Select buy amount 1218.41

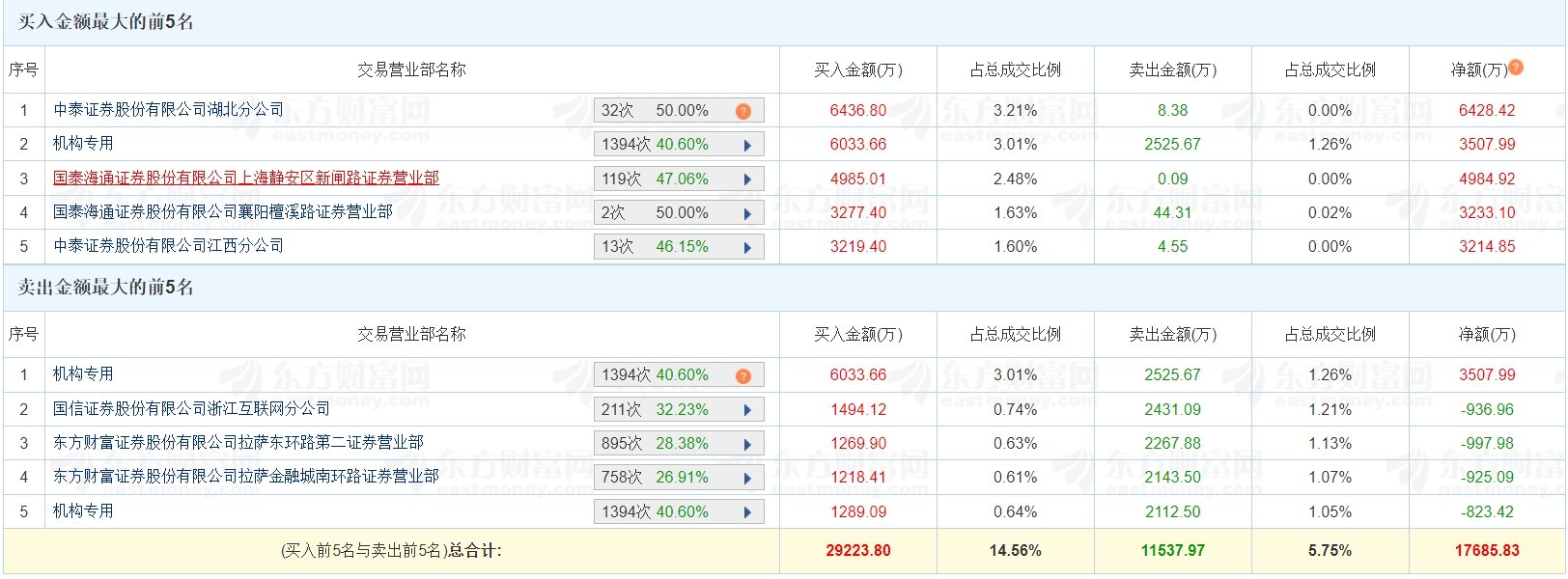pyautogui.click(x=858, y=478)
